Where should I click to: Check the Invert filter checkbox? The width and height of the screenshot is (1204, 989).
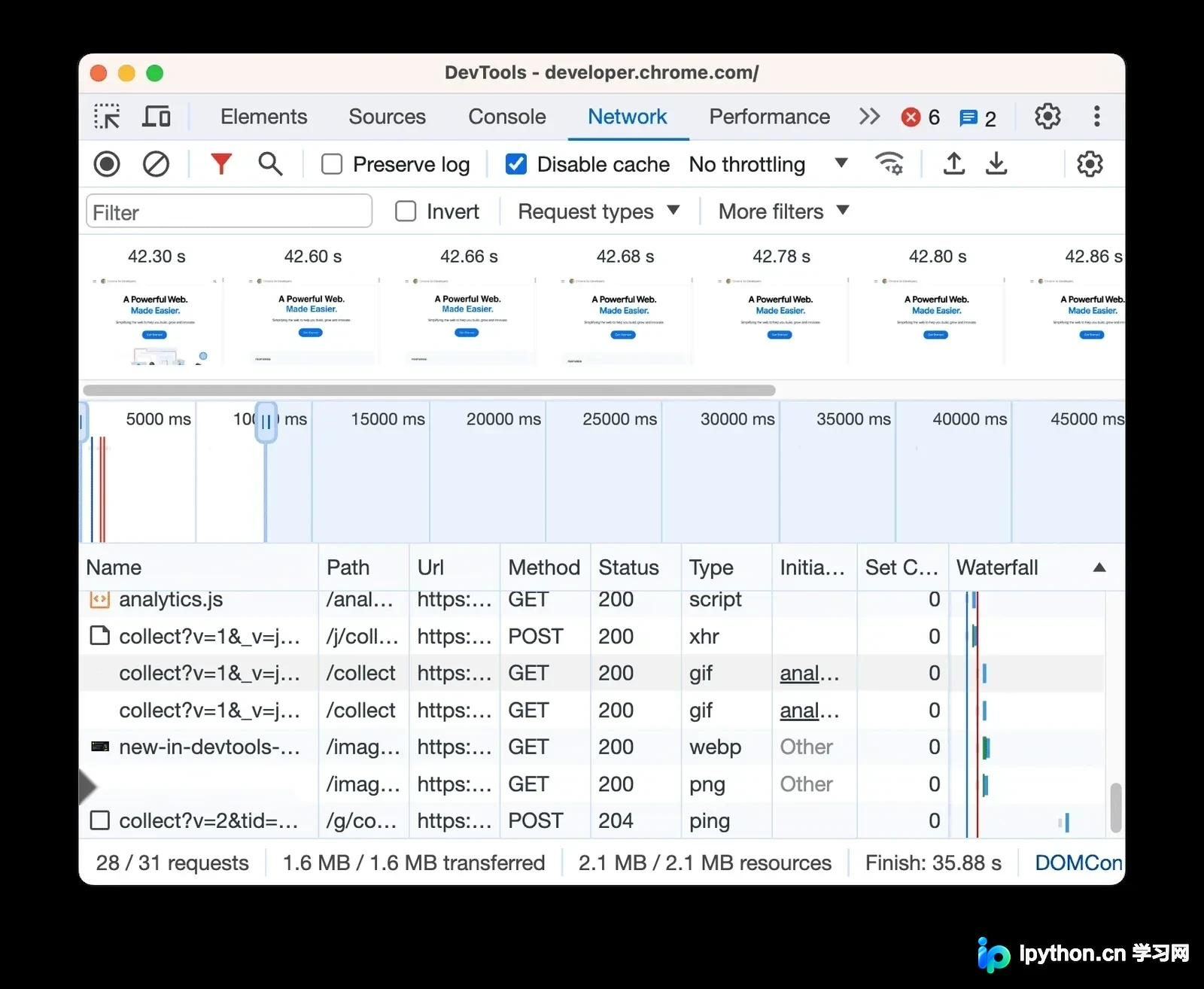[x=406, y=211]
